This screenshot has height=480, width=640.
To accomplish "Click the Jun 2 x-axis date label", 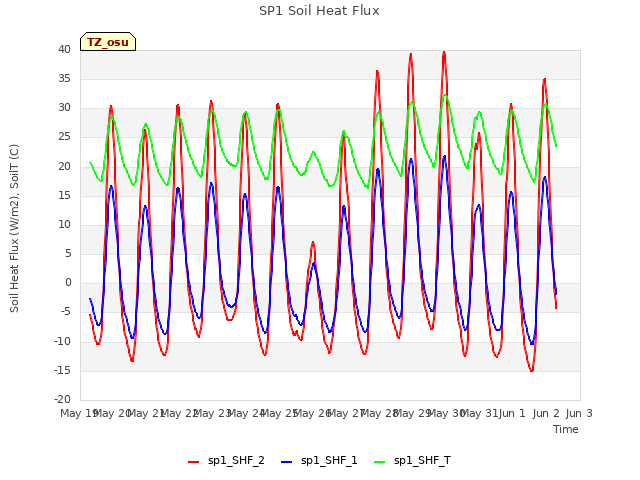I will (x=546, y=413).
